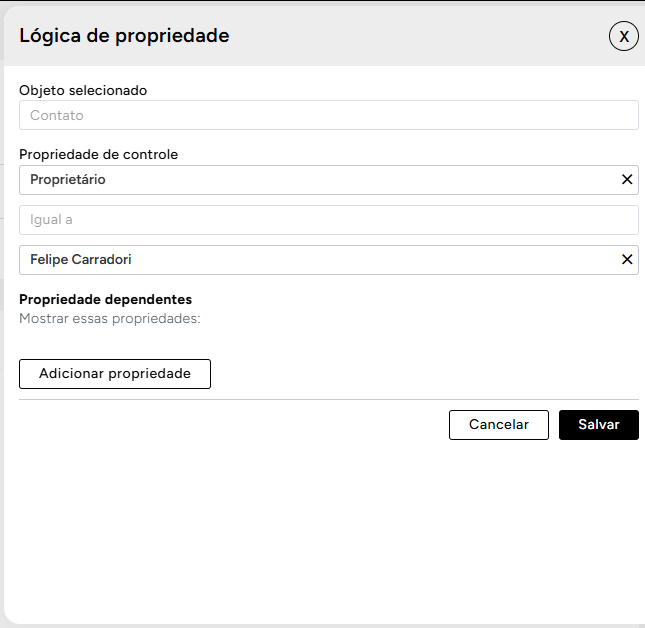The image size is (645, 628).
Task: Click the divider line above Cancelar
Action: (x=328, y=399)
